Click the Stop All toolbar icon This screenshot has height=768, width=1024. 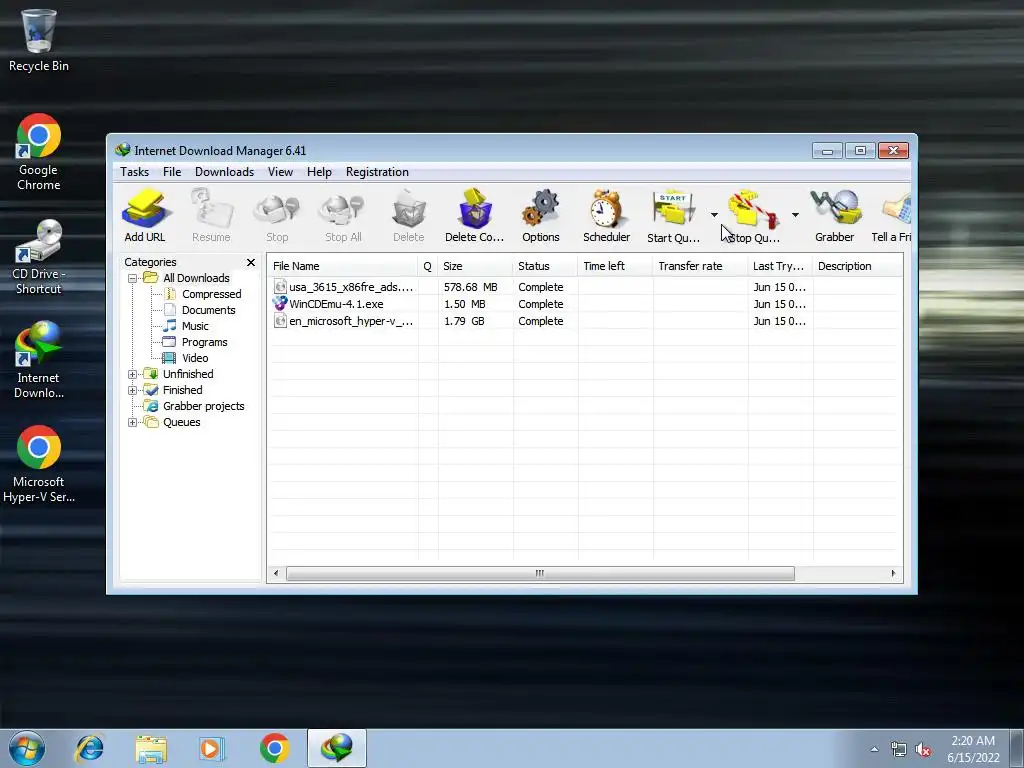(x=343, y=216)
